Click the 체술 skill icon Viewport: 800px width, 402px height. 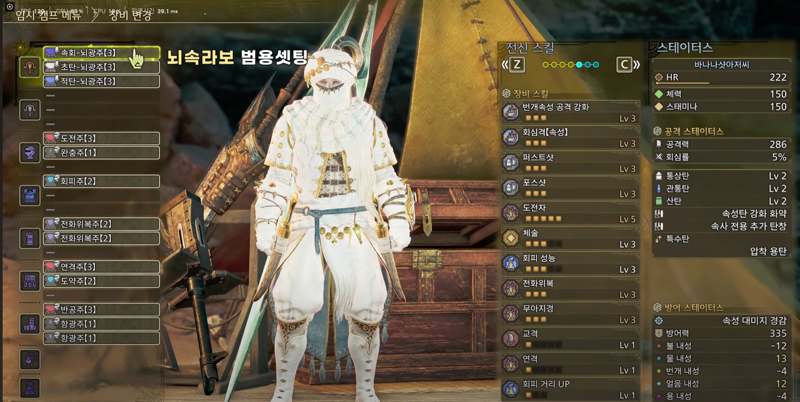pos(511,238)
